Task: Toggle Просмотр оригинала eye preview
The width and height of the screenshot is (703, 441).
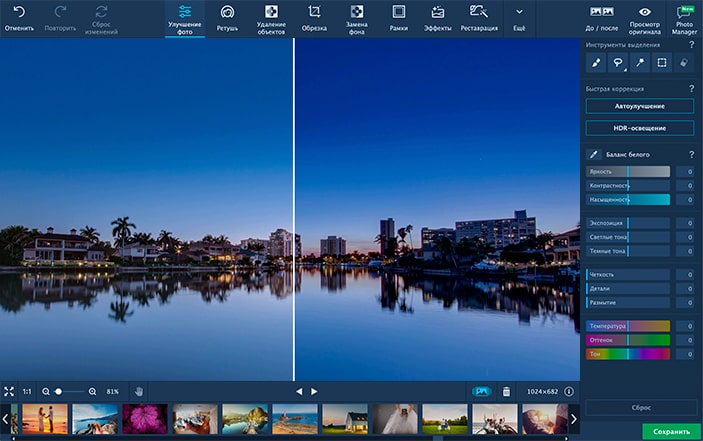Action: [645, 17]
